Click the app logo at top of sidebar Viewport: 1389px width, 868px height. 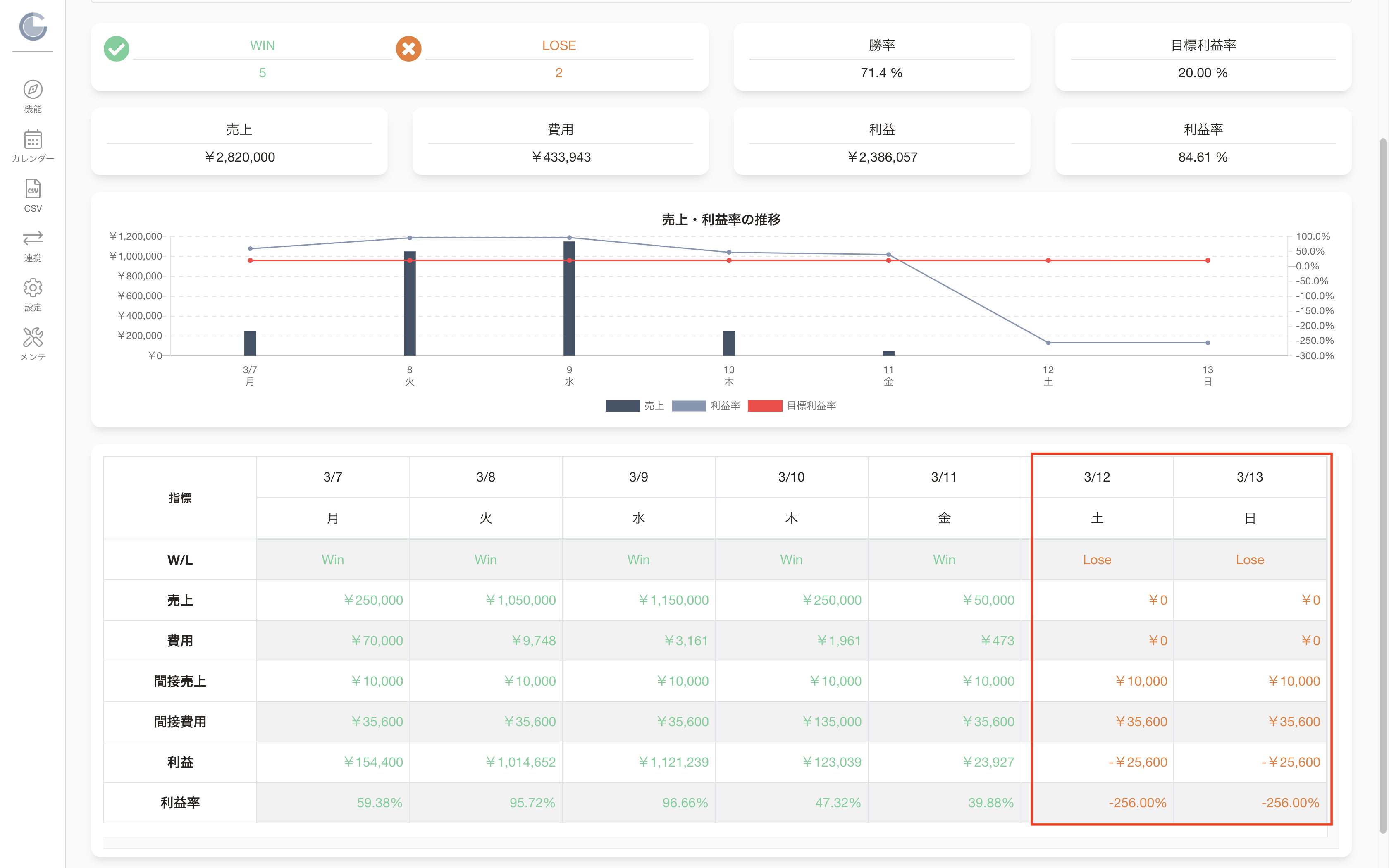point(33,26)
